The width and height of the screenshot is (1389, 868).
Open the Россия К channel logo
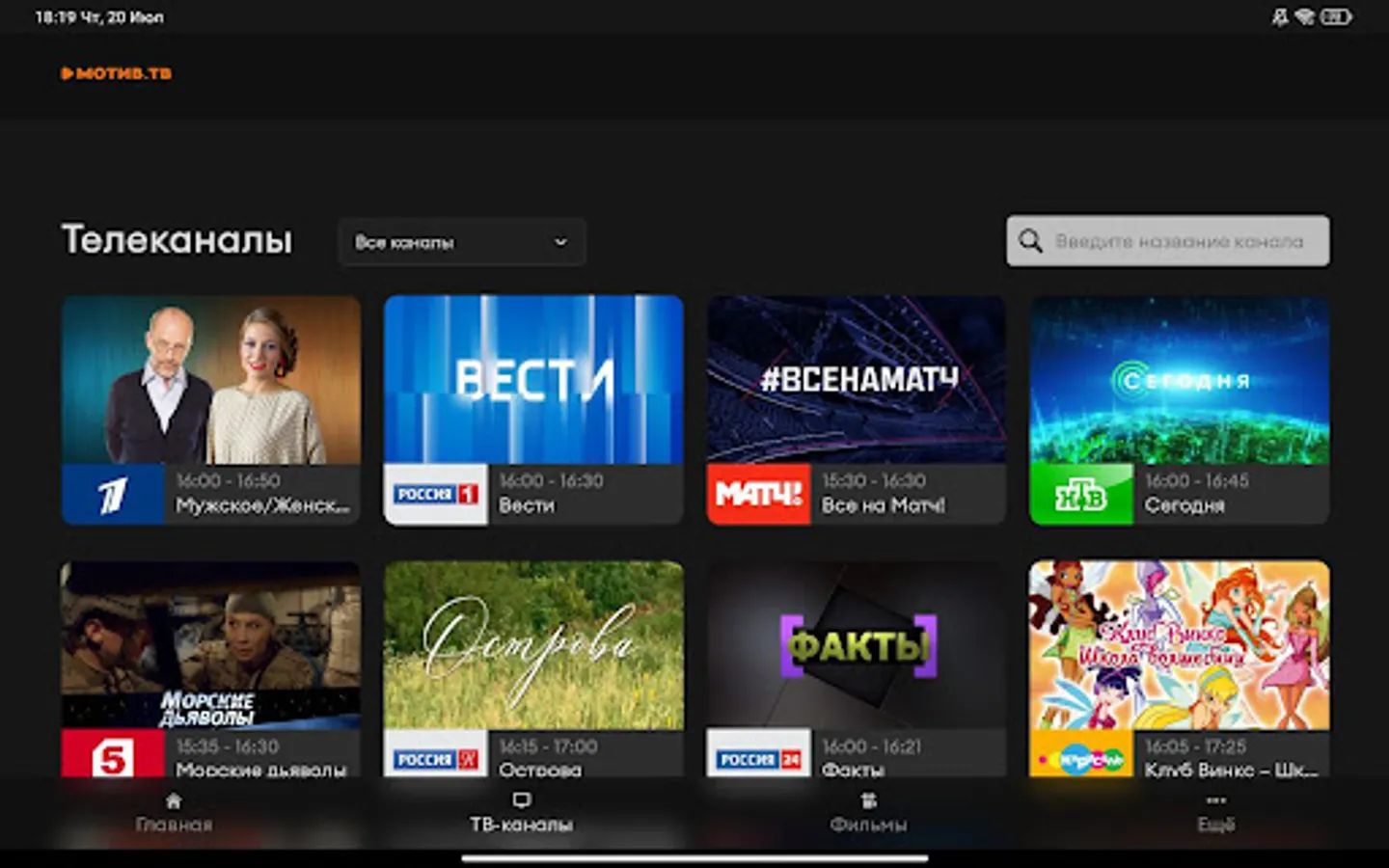click(436, 754)
